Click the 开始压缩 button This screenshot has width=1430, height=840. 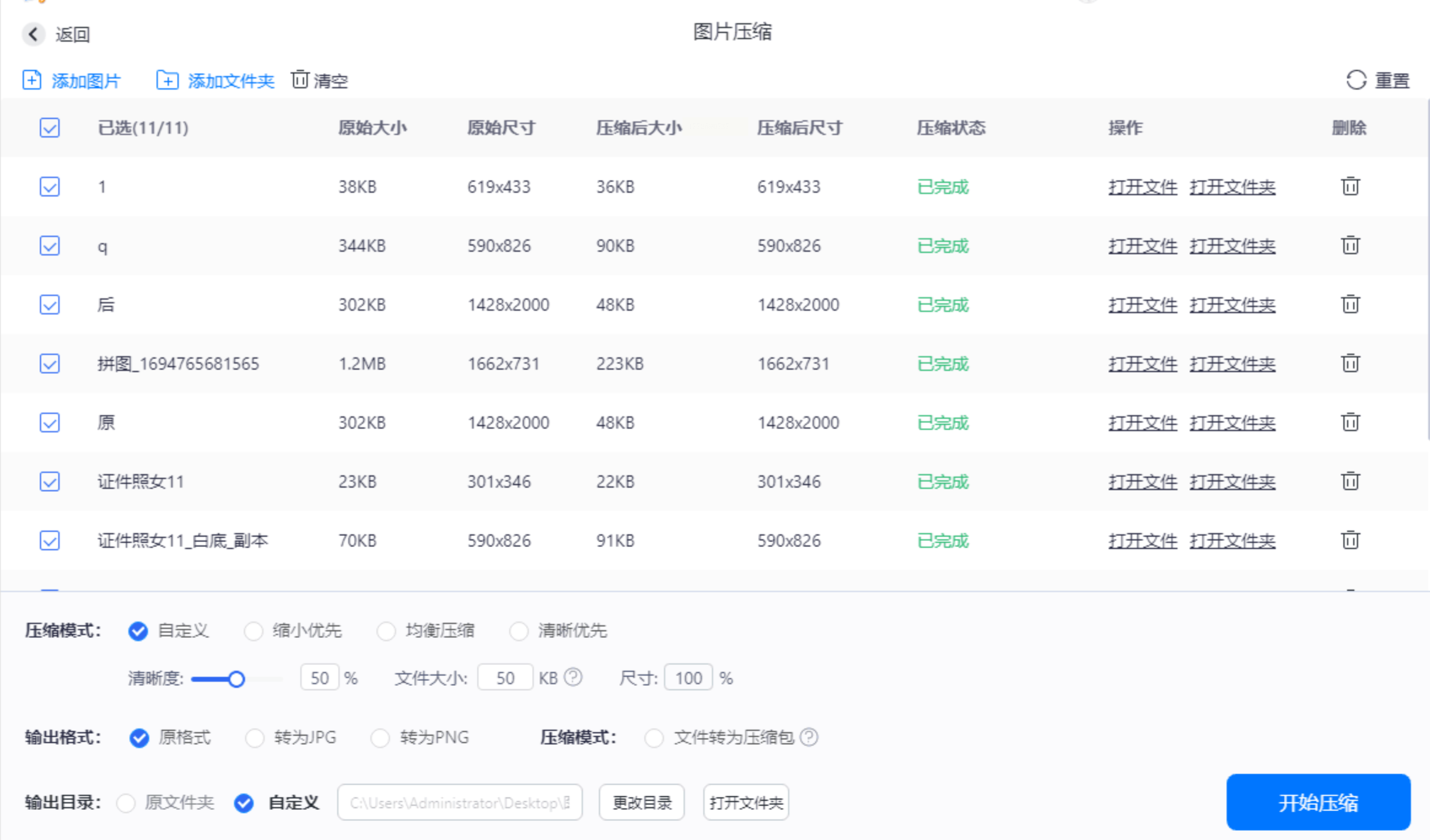[1318, 802]
